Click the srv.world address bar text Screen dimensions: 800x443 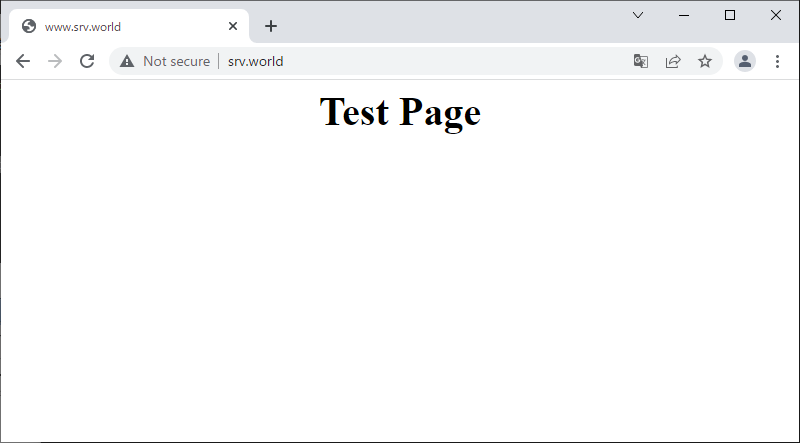pos(256,61)
